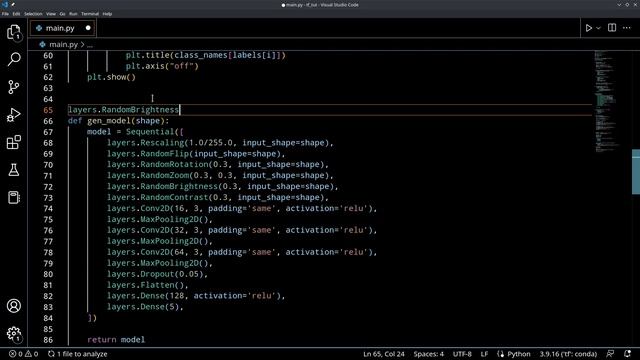Click the minimap code overview
The width and height of the screenshot is (640, 360).
(x=607, y=102)
